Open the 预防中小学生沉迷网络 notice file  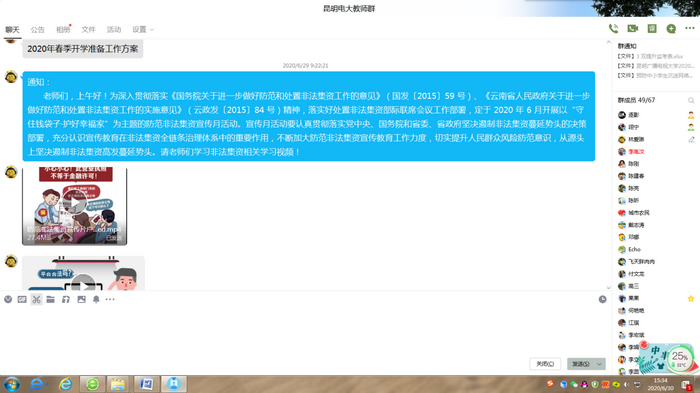click(655, 75)
